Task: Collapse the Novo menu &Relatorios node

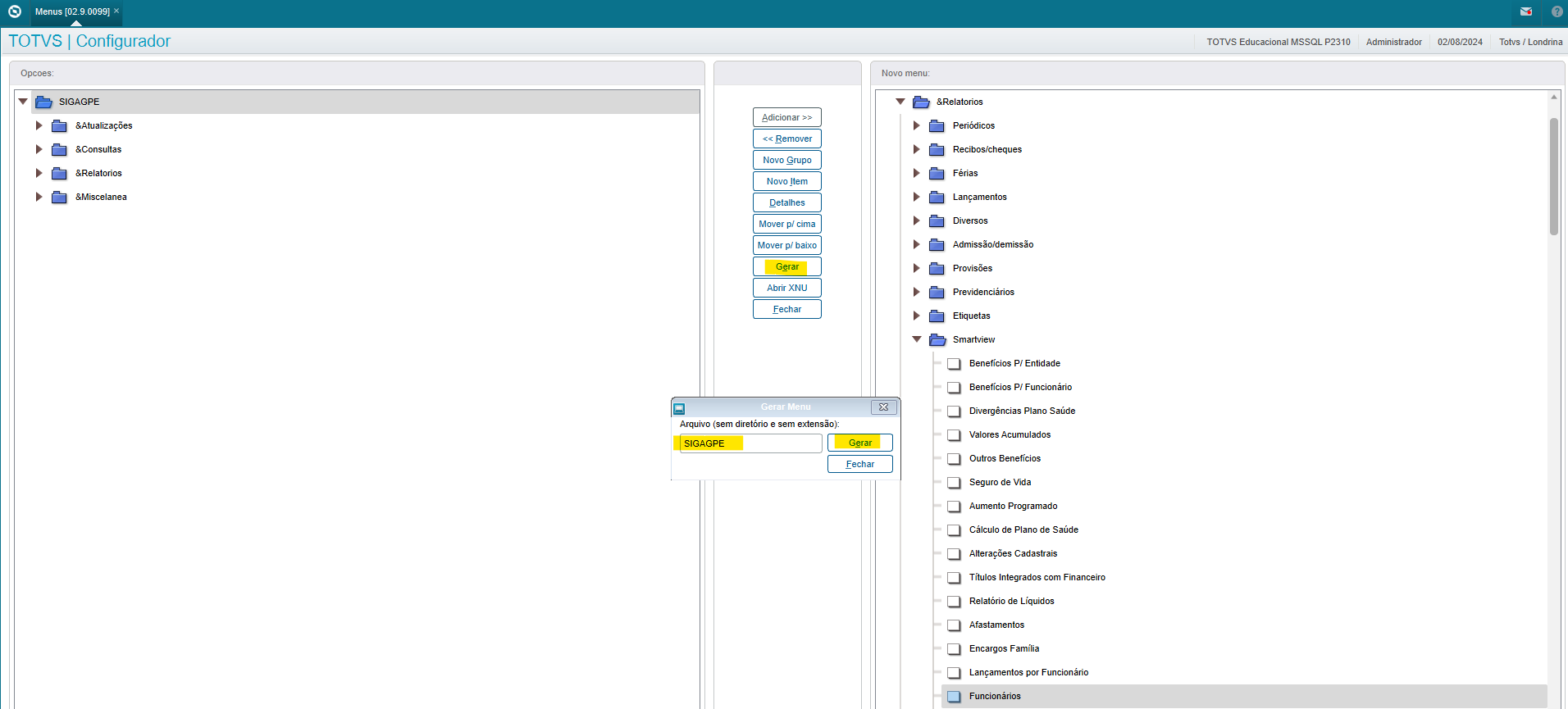Action: [x=900, y=102]
